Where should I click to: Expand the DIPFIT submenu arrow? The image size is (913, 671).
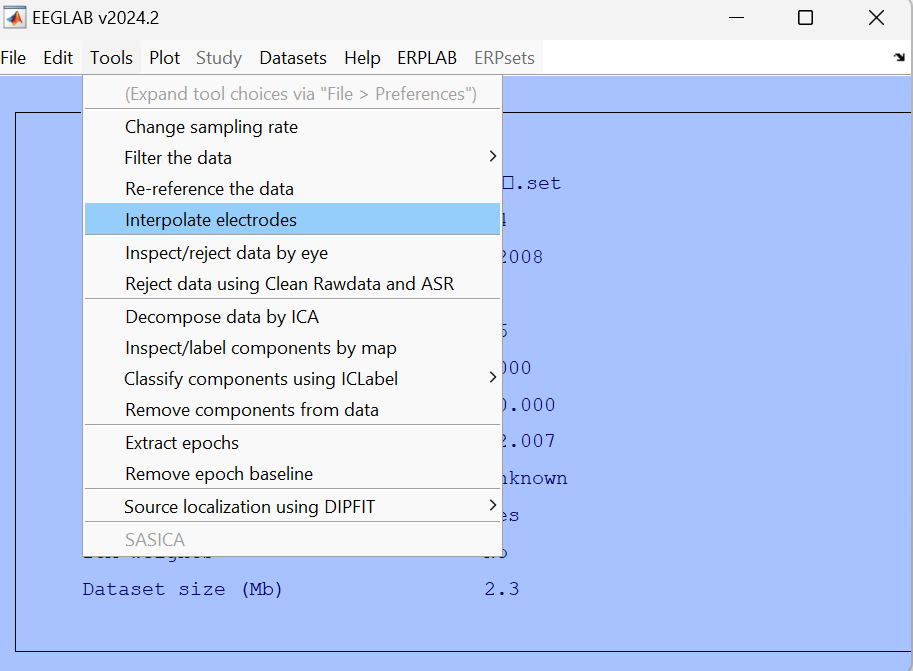coord(493,505)
